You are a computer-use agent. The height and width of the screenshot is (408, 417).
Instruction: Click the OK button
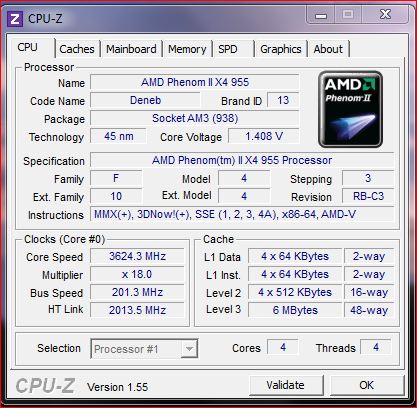(x=366, y=385)
